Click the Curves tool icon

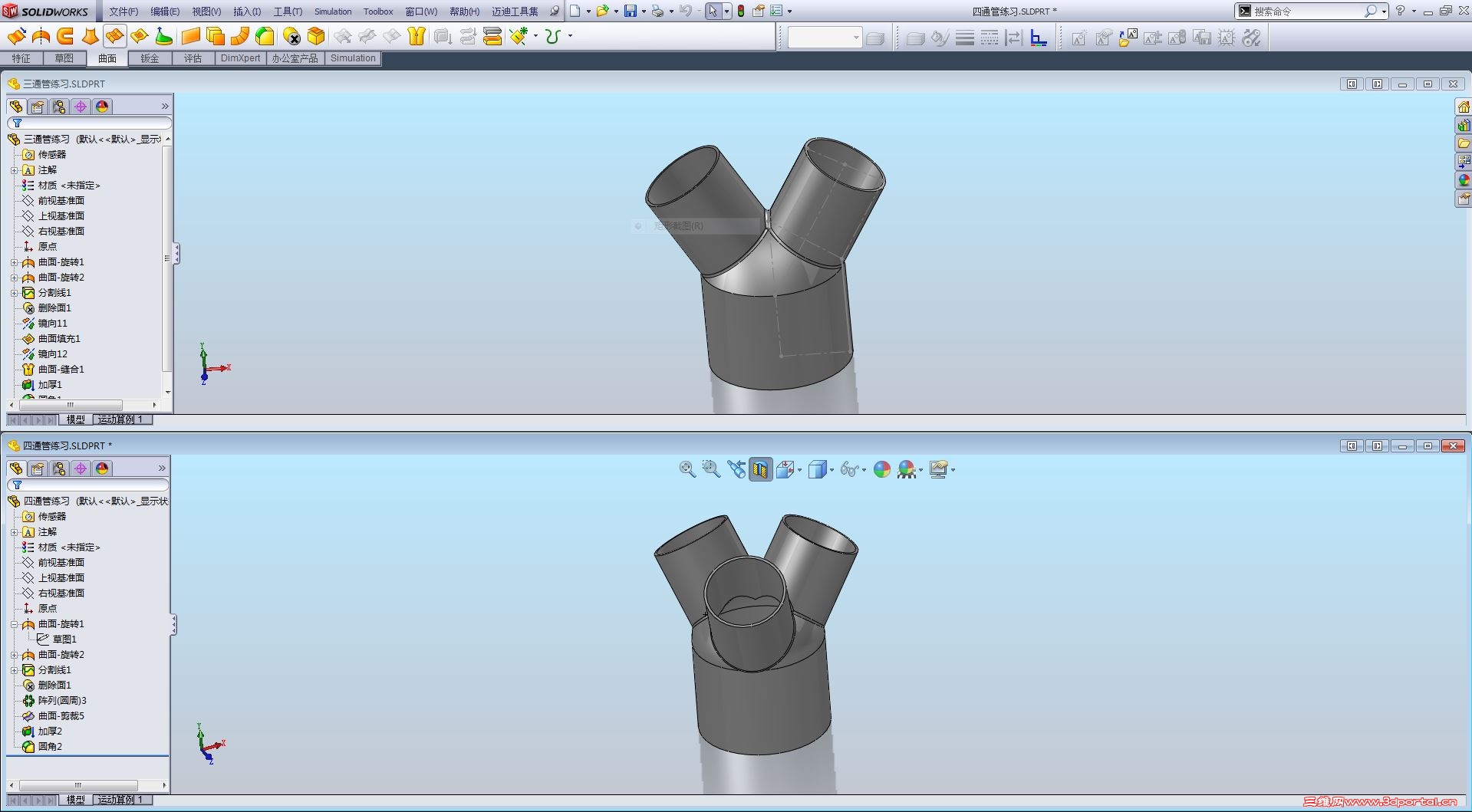[553, 36]
